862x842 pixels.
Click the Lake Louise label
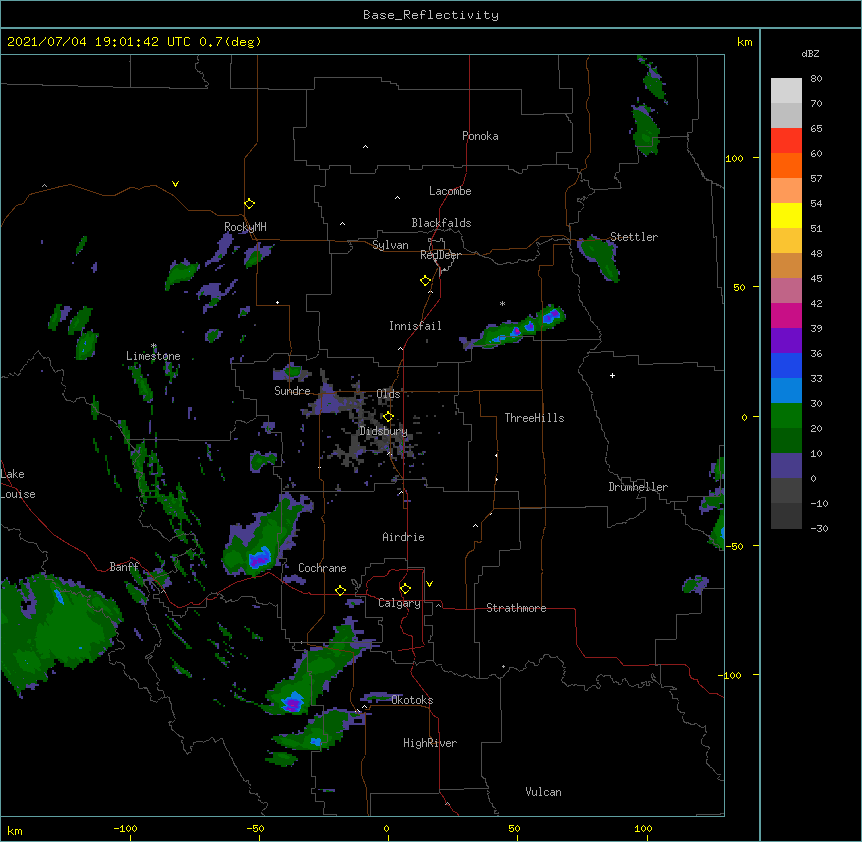(x=18, y=484)
